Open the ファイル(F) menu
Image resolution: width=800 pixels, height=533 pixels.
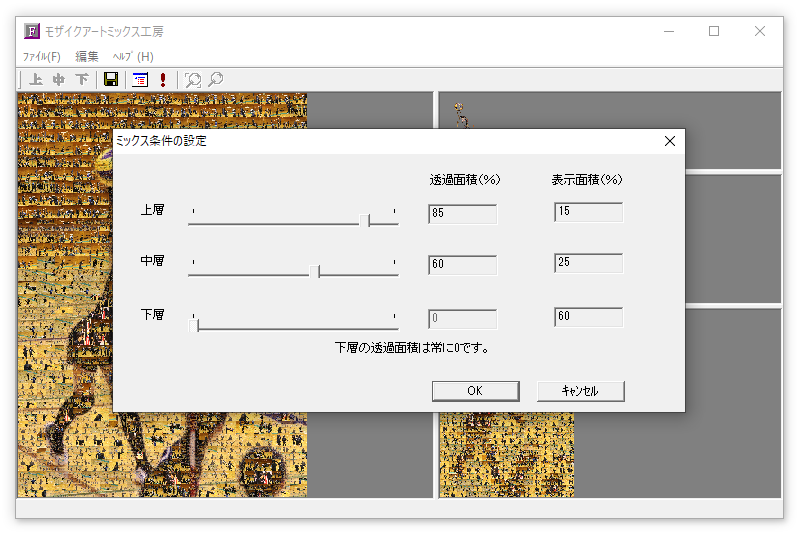[41, 57]
